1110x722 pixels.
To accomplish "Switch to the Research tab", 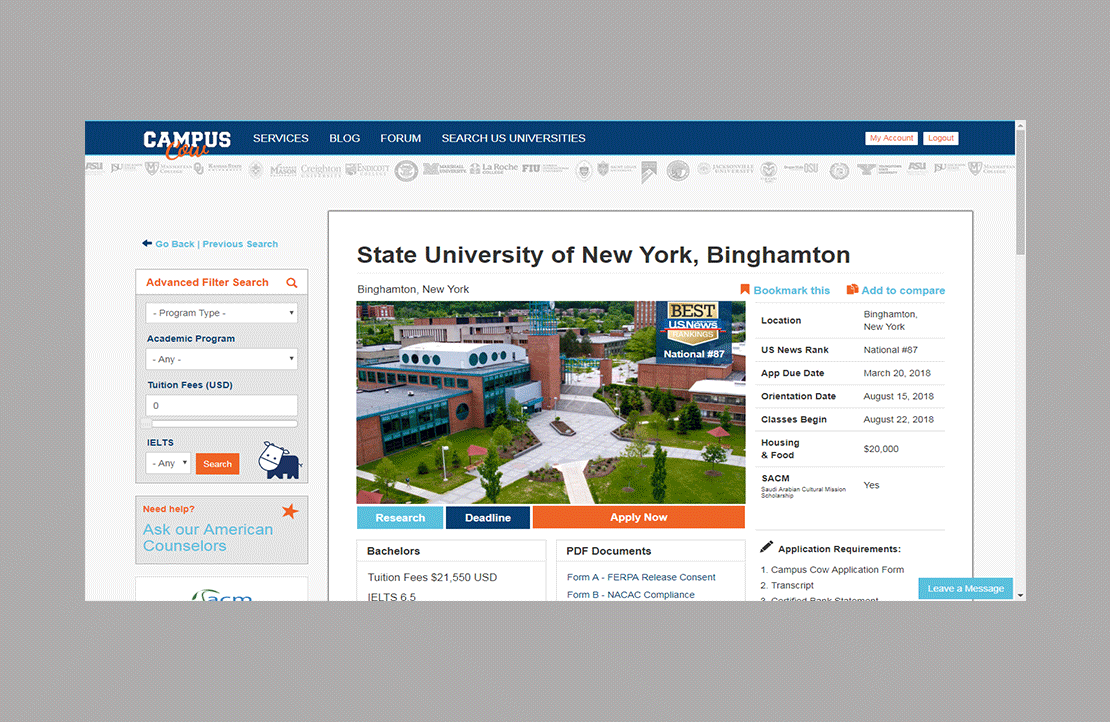I will 400,517.
